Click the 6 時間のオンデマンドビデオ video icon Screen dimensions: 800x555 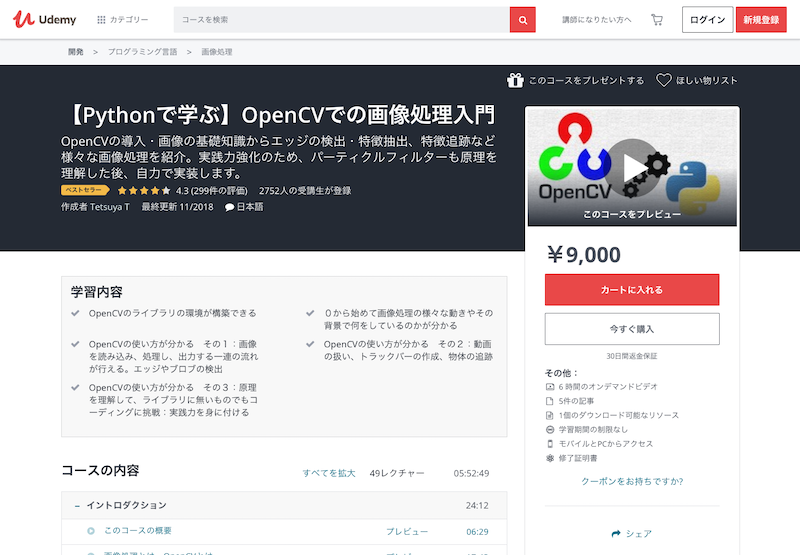coord(549,387)
